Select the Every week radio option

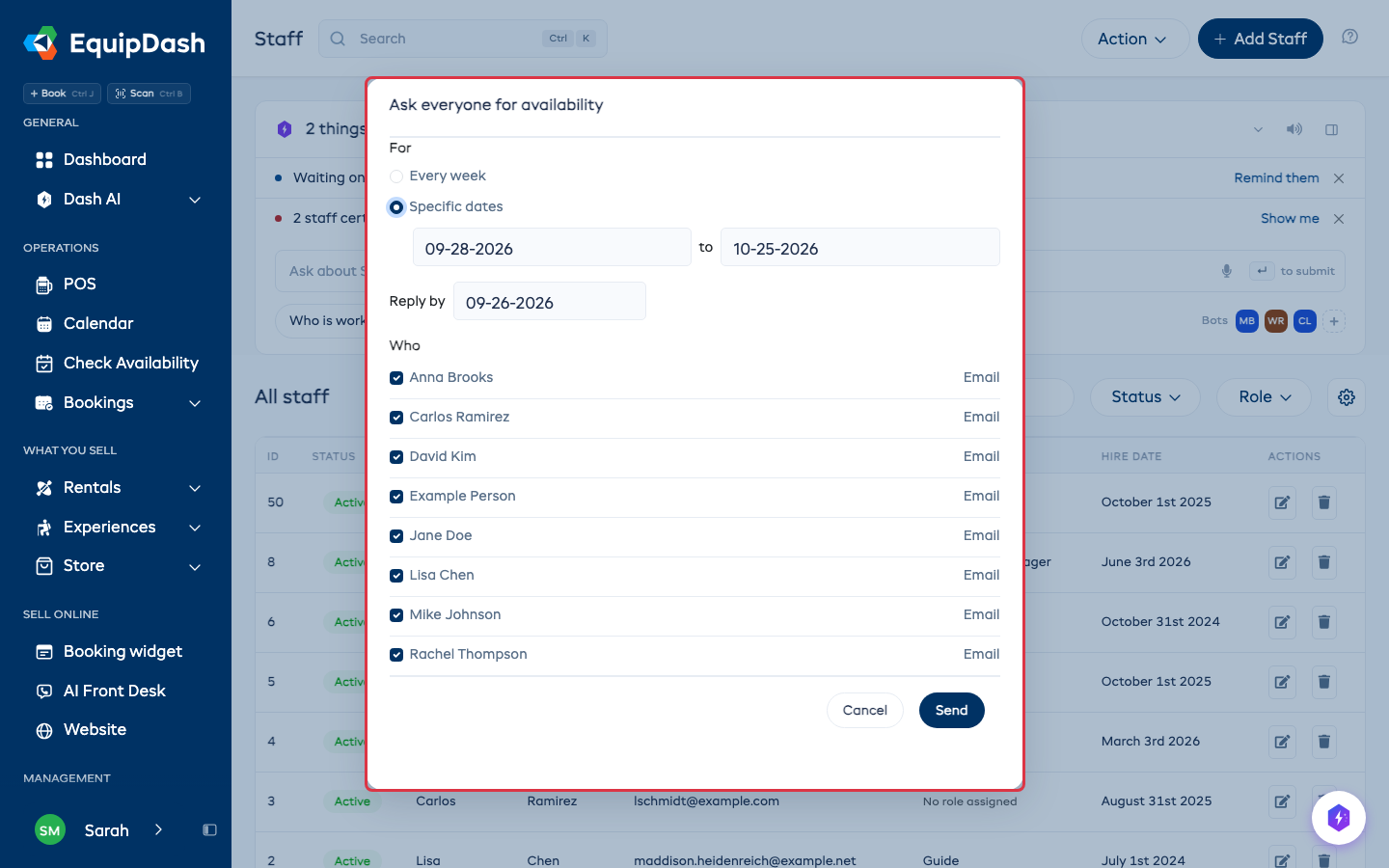pos(396,176)
